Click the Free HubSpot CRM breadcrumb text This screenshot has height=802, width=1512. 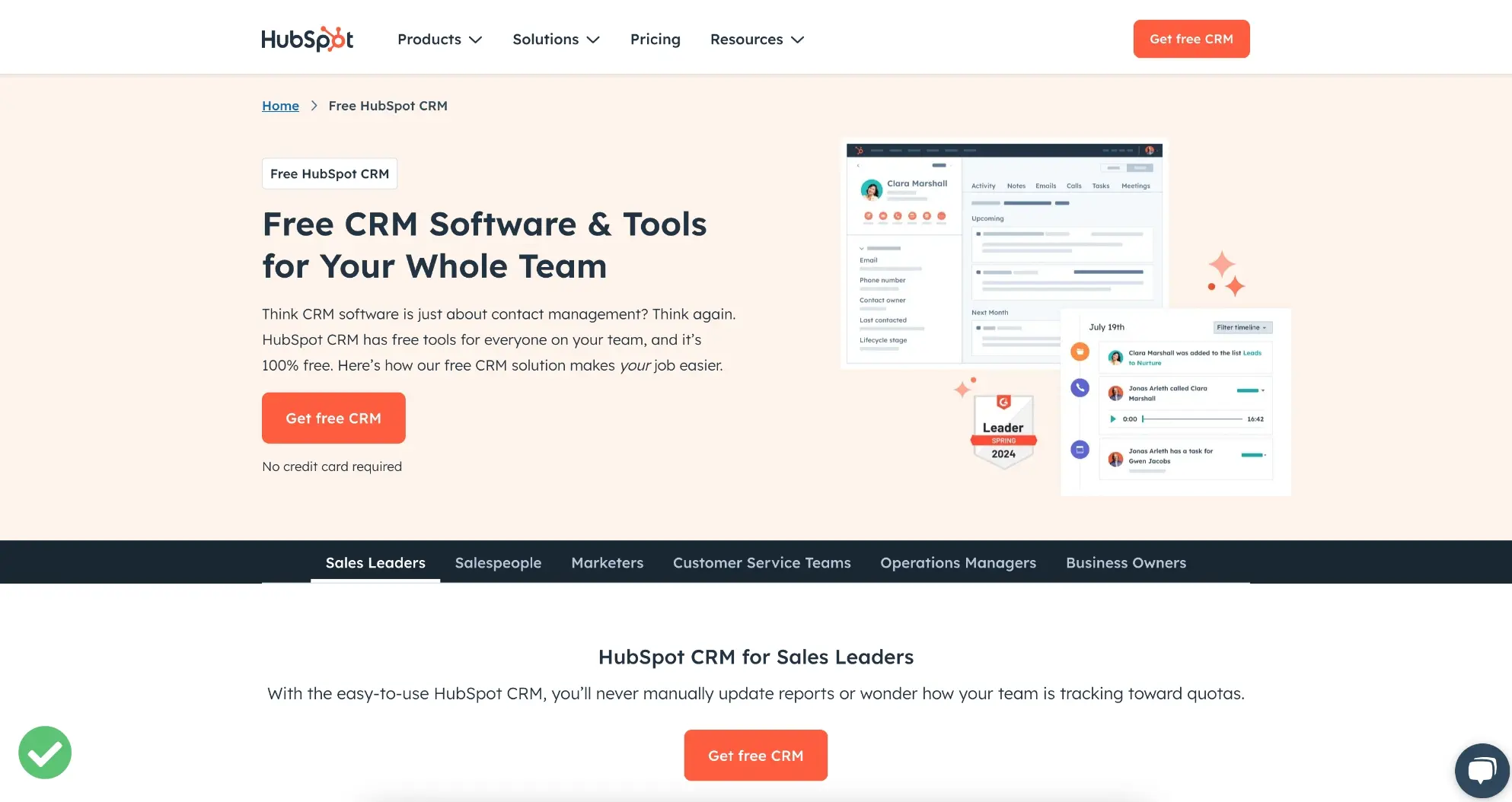(388, 106)
